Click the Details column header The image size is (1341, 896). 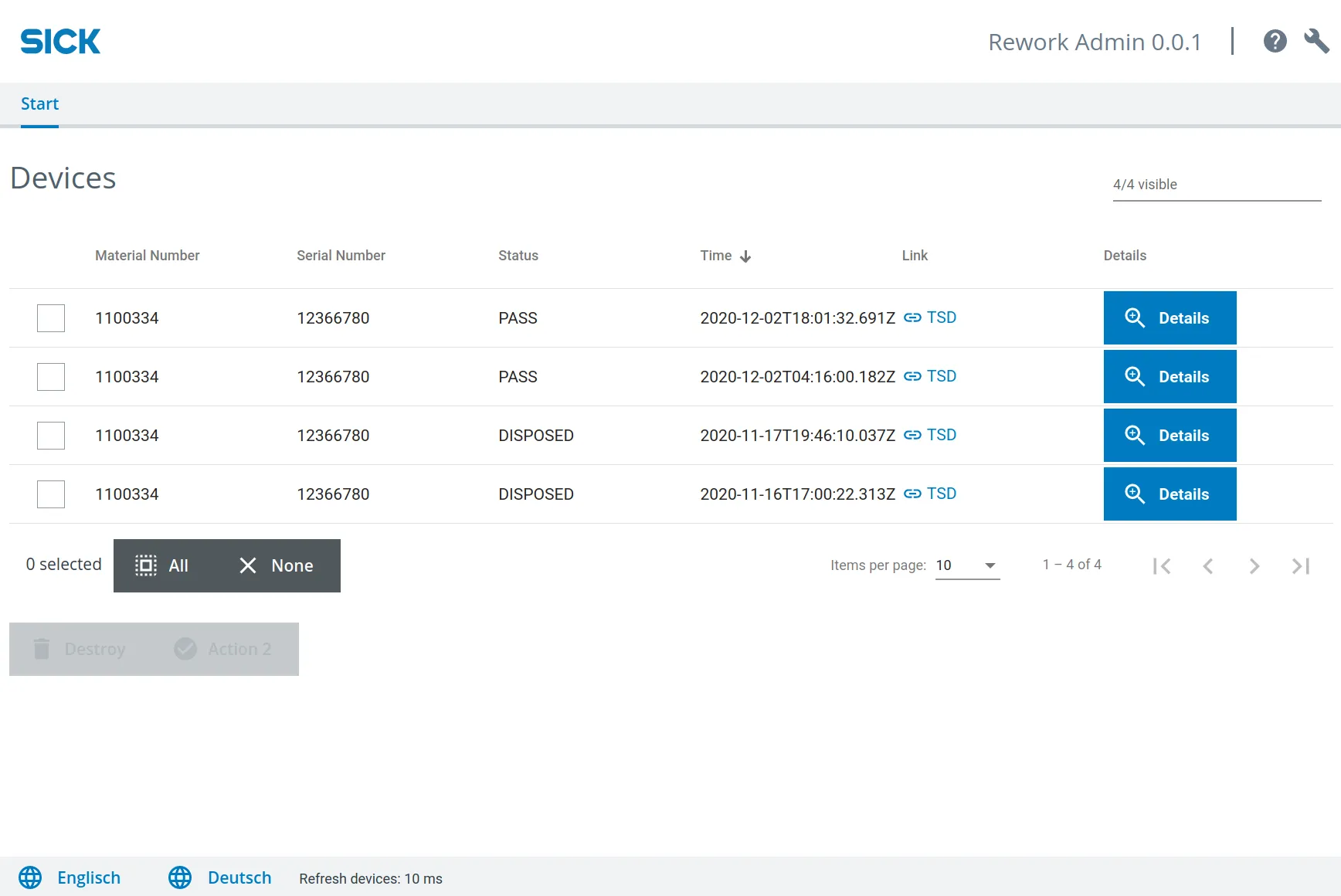1125,256
